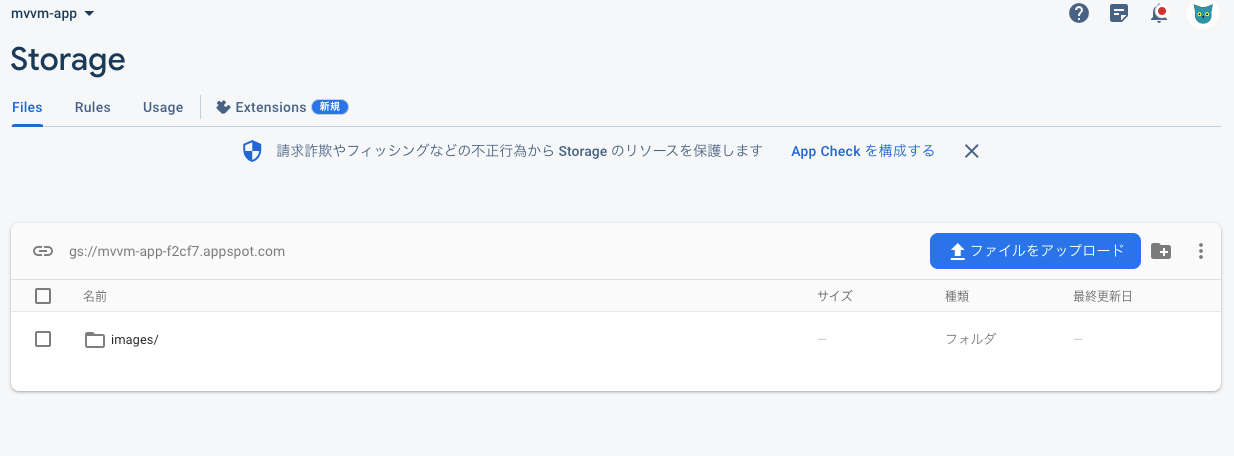1234x456 pixels.
Task: Switch to the Rules tab
Action: [92, 107]
